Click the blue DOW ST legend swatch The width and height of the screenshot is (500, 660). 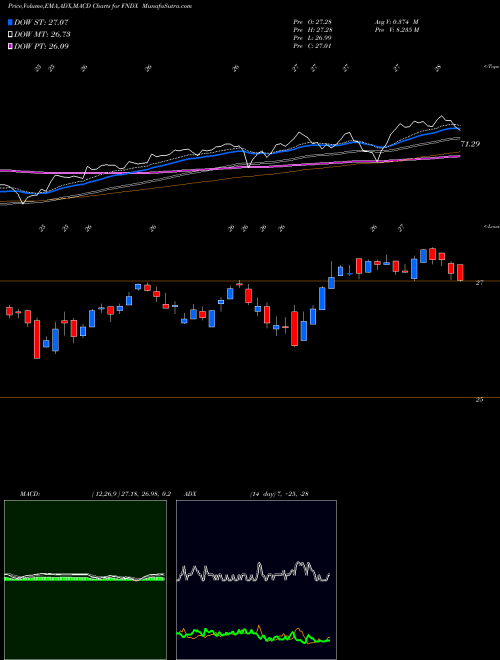(11, 23)
